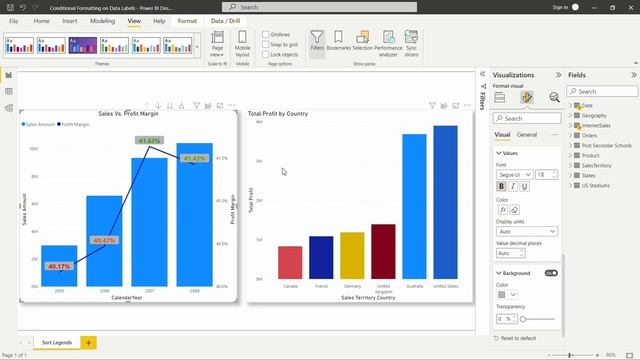Screen dimensions: 640x360
Task: Open the Performance analyzer
Action: coord(388,44)
